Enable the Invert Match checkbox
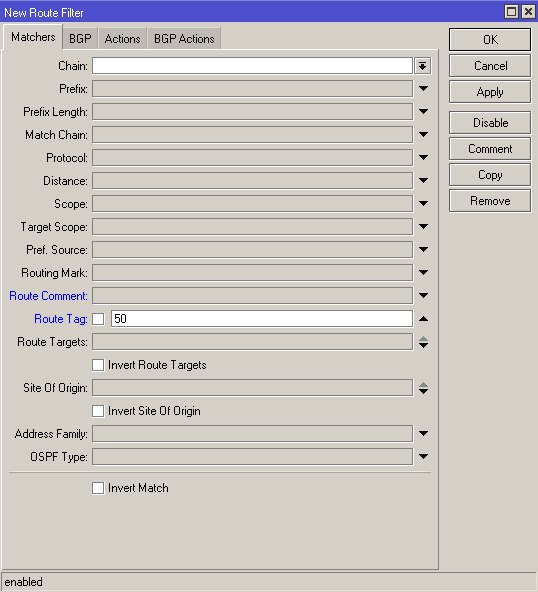Viewport: 538px width, 592px height. [98, 488]
